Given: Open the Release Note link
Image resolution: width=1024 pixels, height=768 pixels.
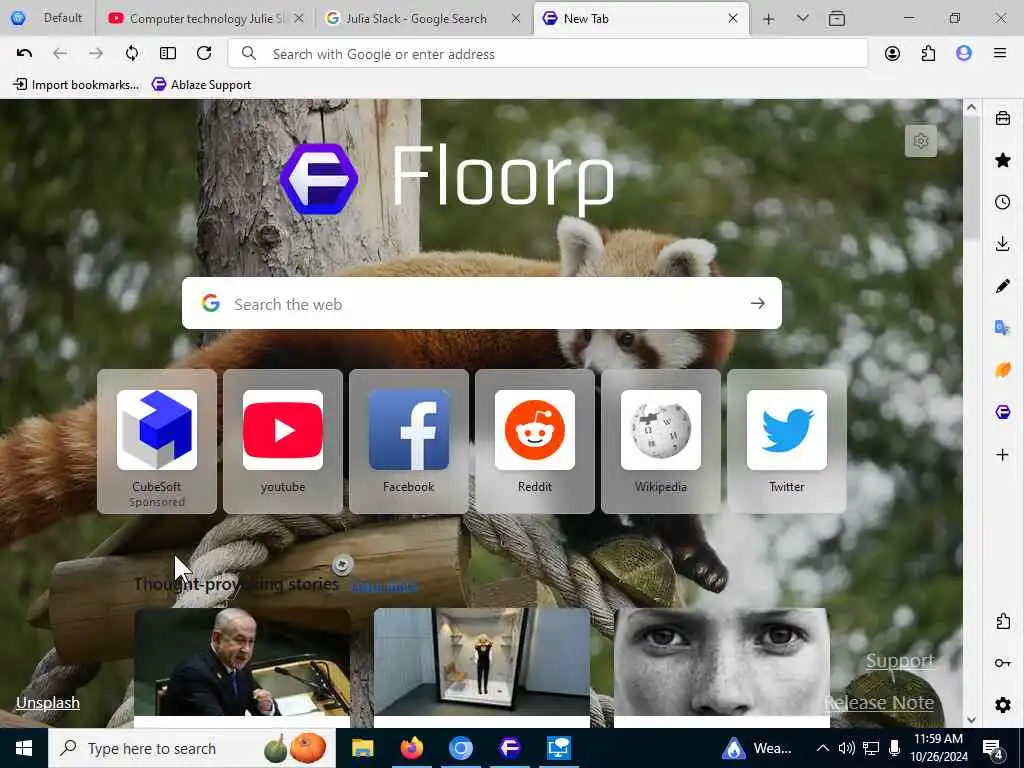Looking at the screenshot, I should (879, 703).
